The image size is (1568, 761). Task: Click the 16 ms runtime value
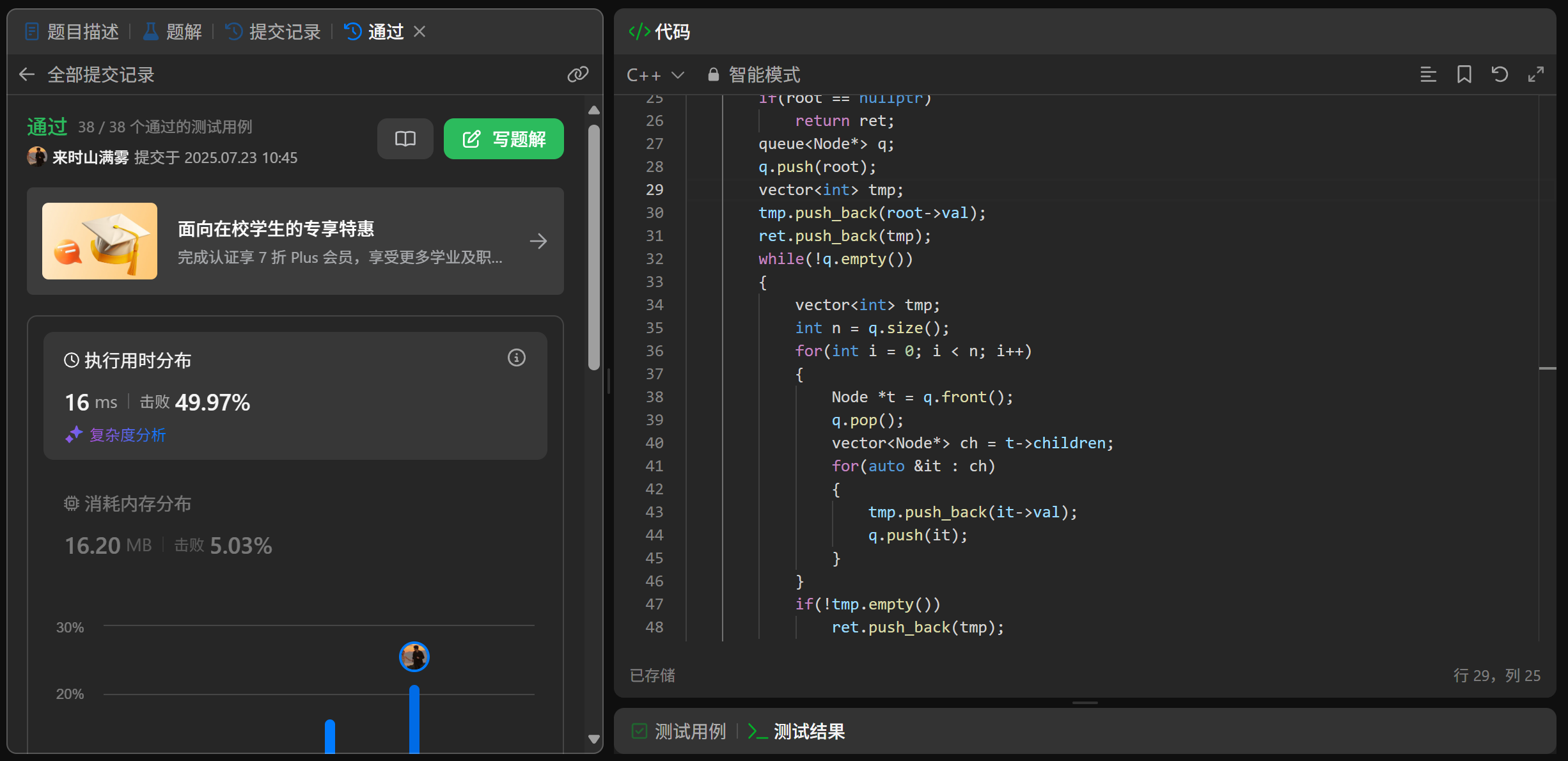click(91, 402)
